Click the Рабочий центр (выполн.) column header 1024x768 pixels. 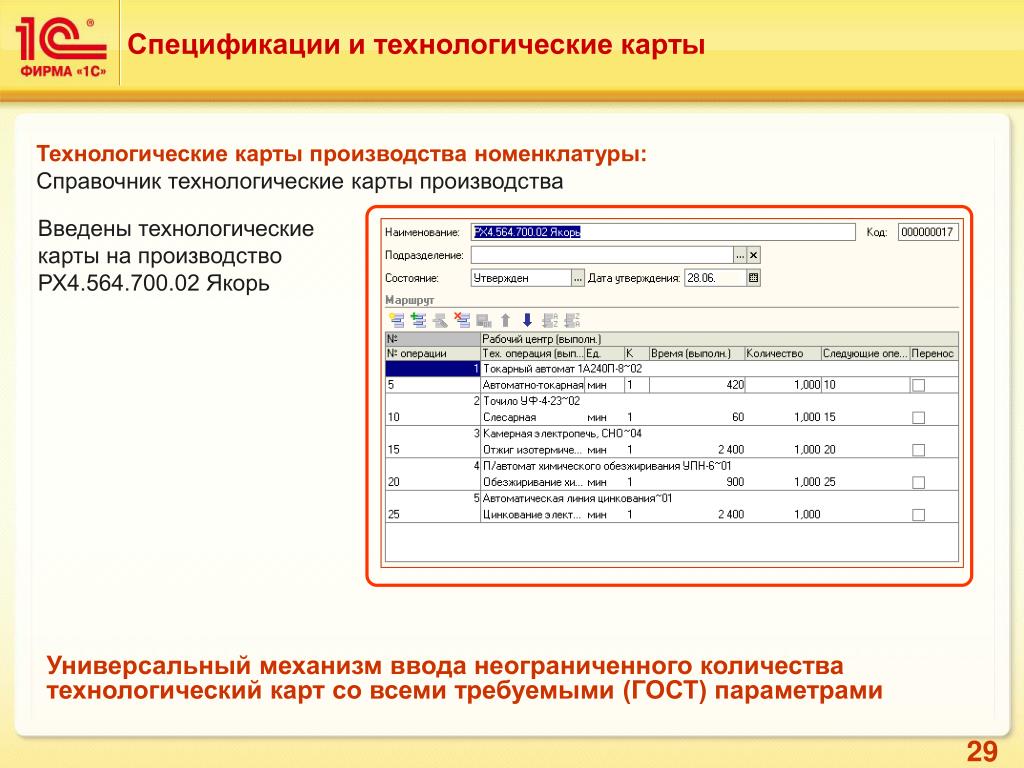[719, 339]
